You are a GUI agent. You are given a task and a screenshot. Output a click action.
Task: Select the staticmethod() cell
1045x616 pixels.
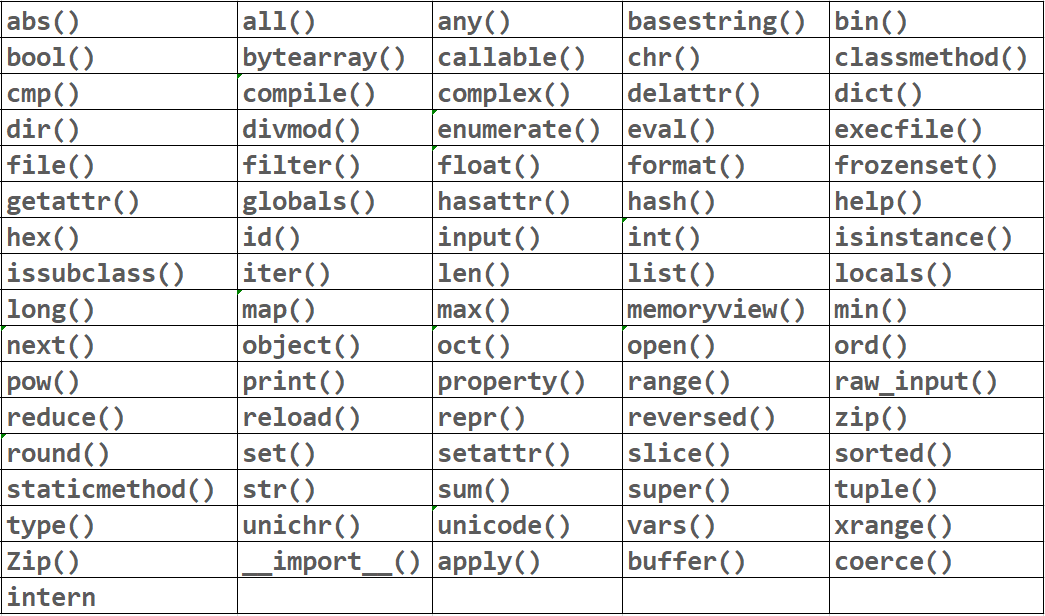click(x=111, y=489)
